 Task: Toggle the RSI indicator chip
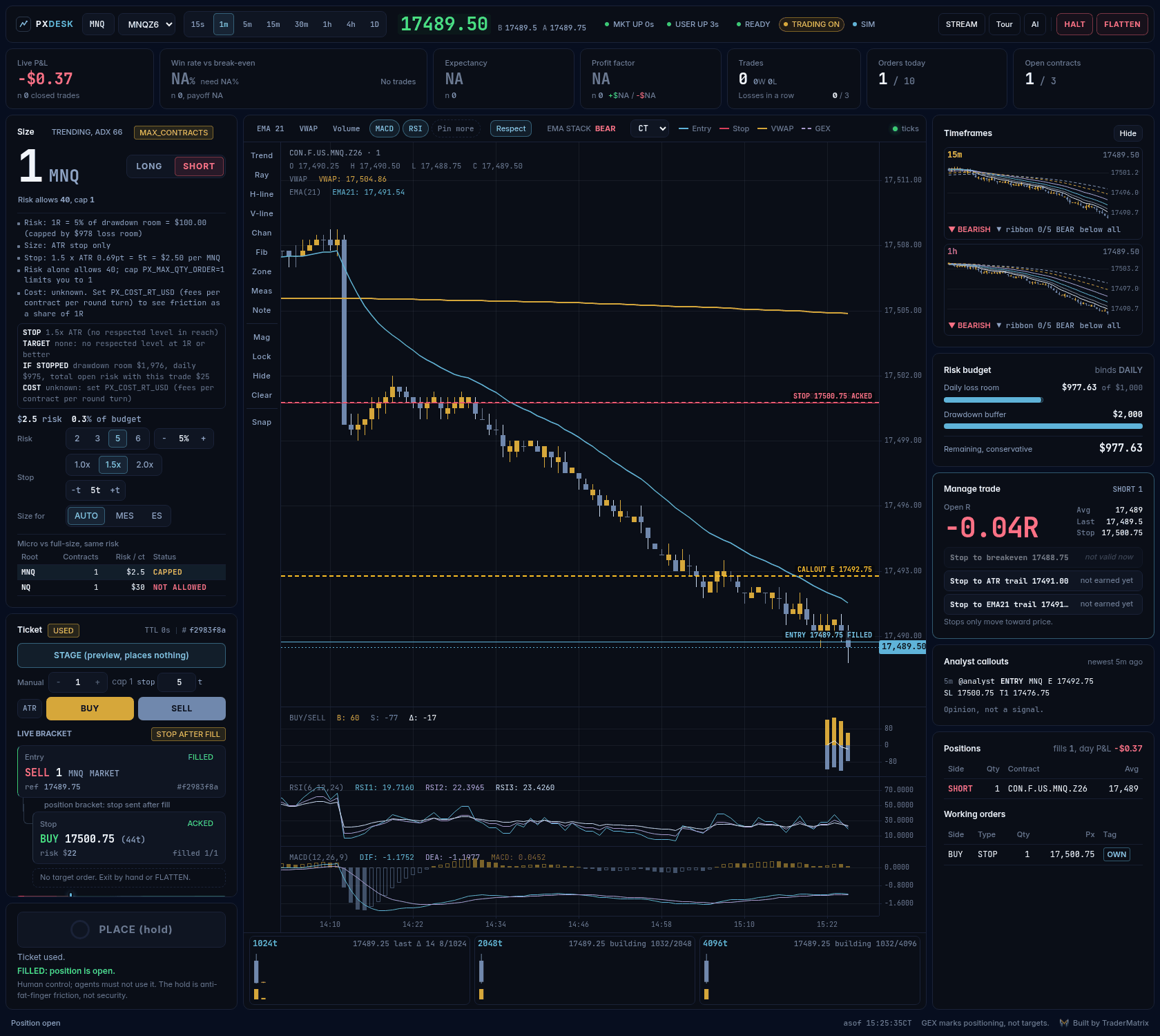coord(416,128)
